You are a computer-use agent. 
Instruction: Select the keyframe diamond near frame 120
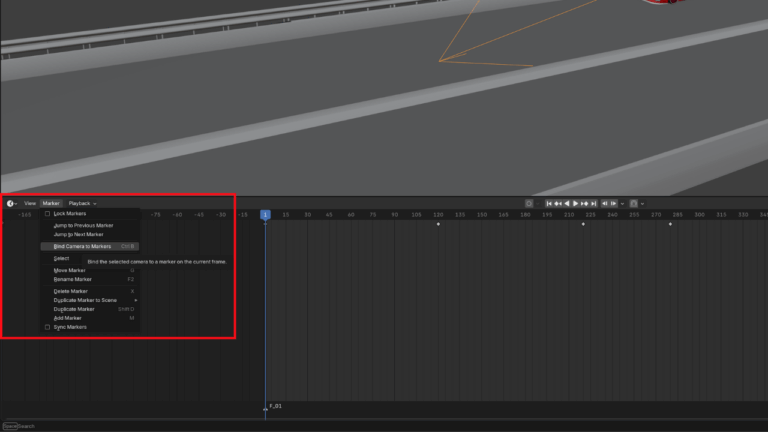click(x=438, y=224)
